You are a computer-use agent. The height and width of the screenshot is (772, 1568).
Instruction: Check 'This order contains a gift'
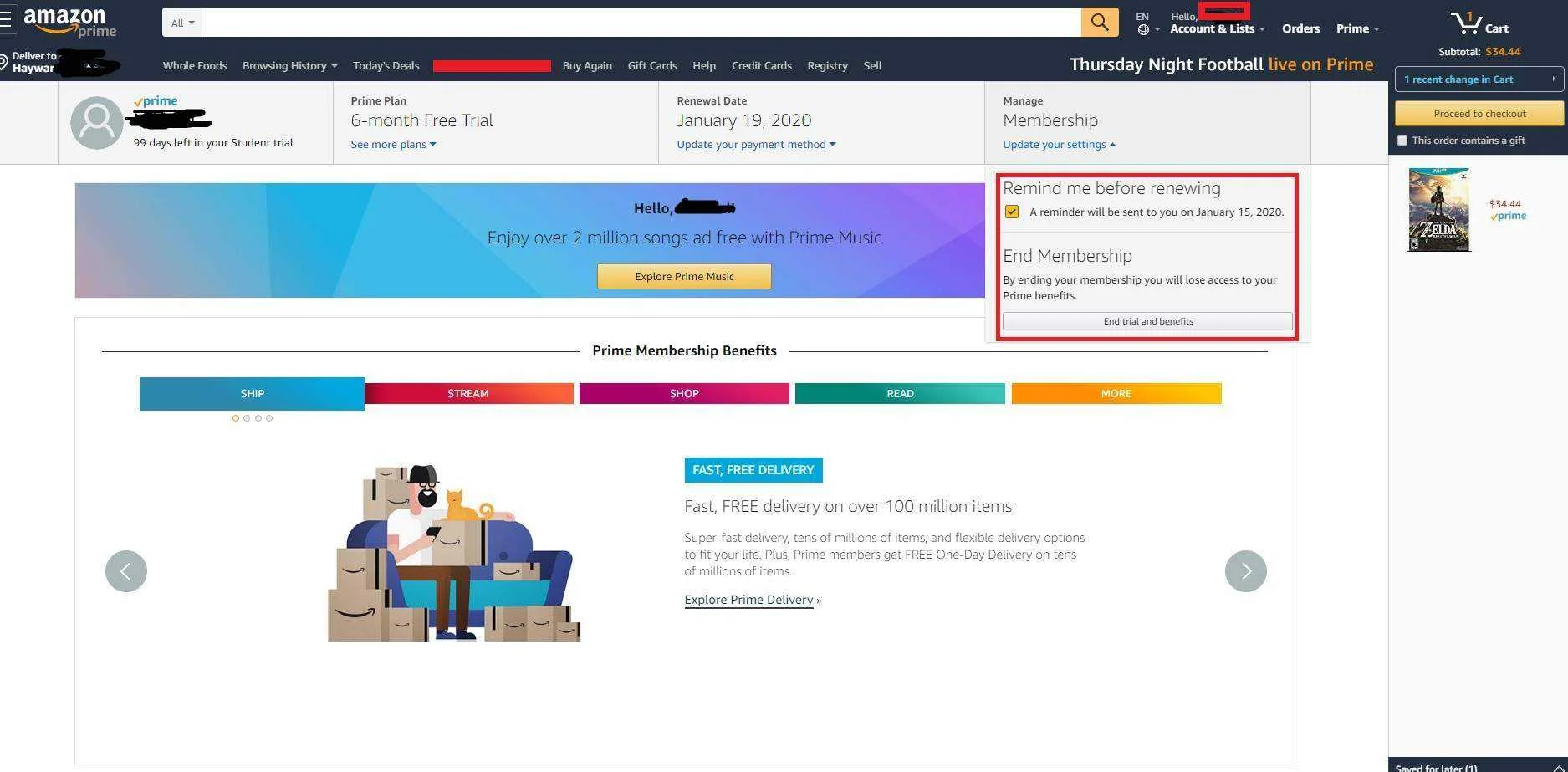pyautogui.click(x=1402, y=141)
